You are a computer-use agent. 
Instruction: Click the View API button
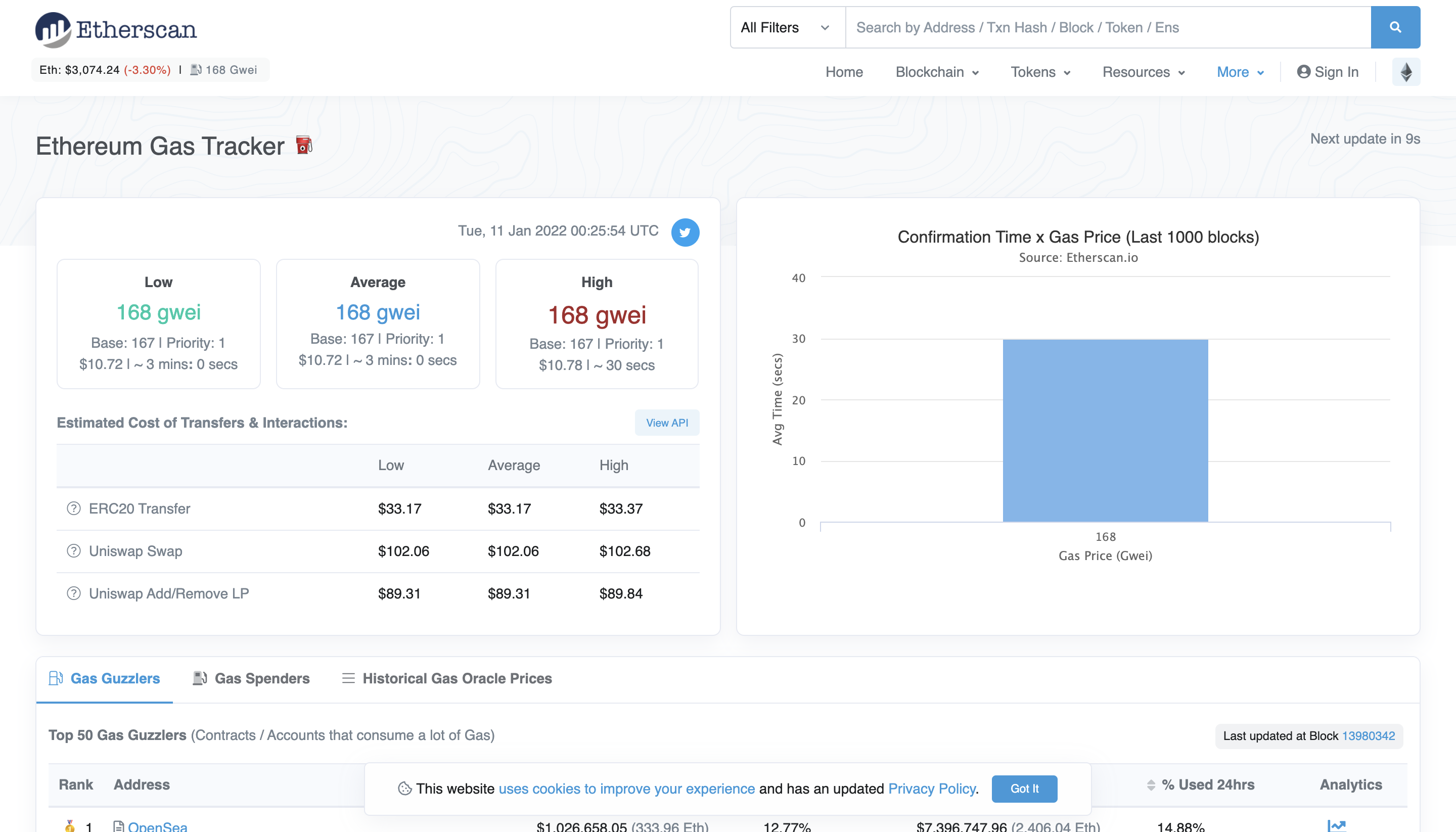click(x=666, y=423)
